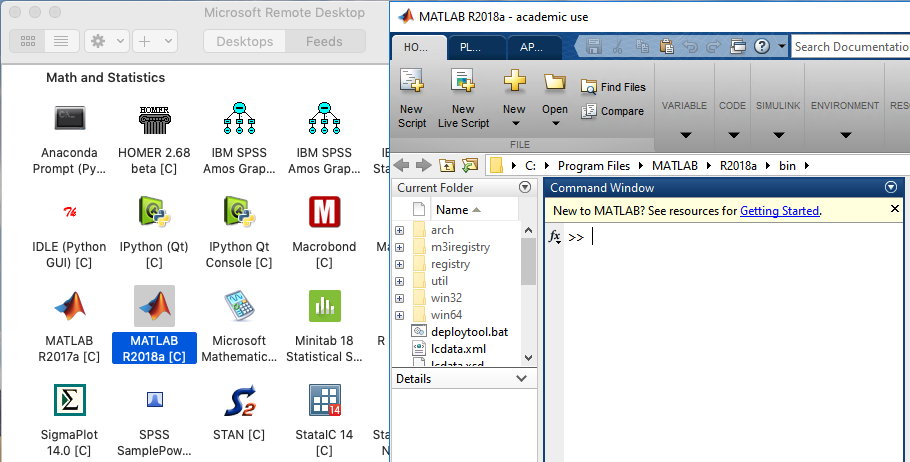Switch Remote Desktop to list view
Screen dimensions: 910x462
61,41
